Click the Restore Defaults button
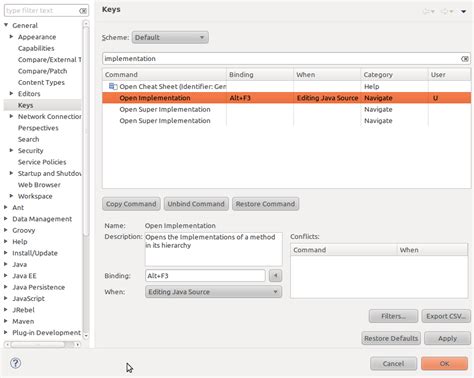 click(x=391, y=338)
